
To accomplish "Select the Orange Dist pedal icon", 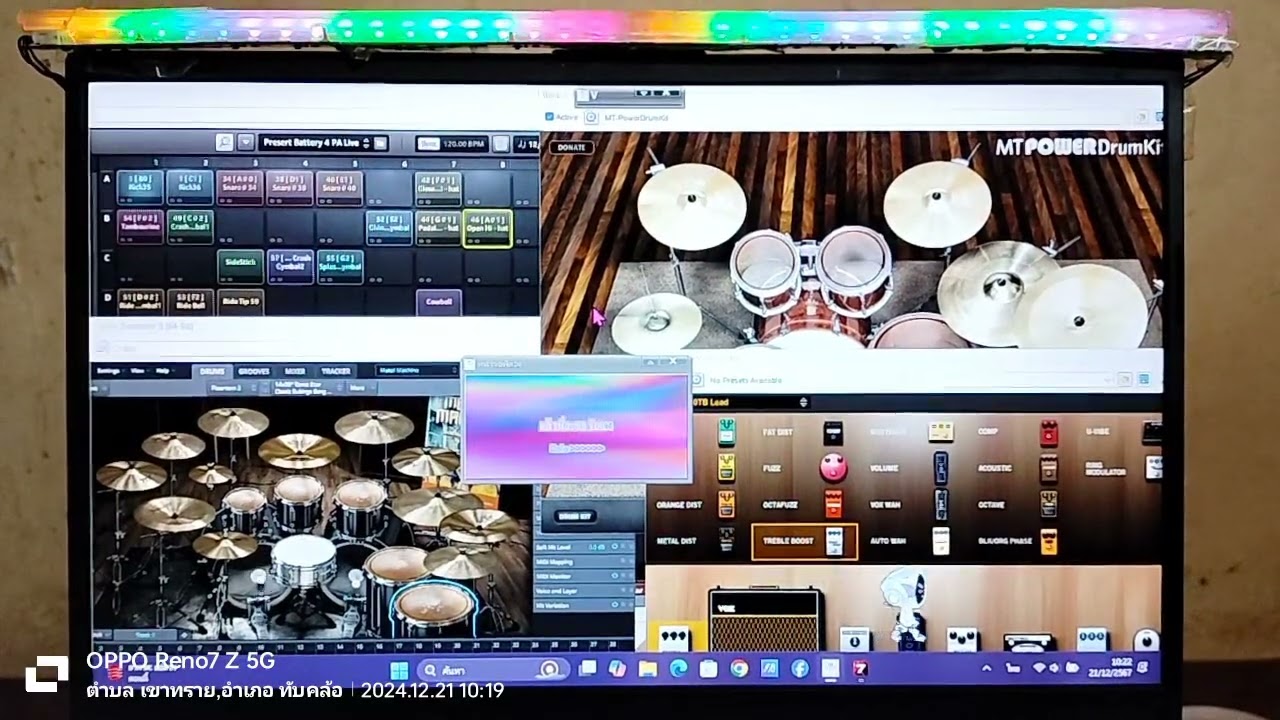I will pyautogui.click(x=727, y=505).
